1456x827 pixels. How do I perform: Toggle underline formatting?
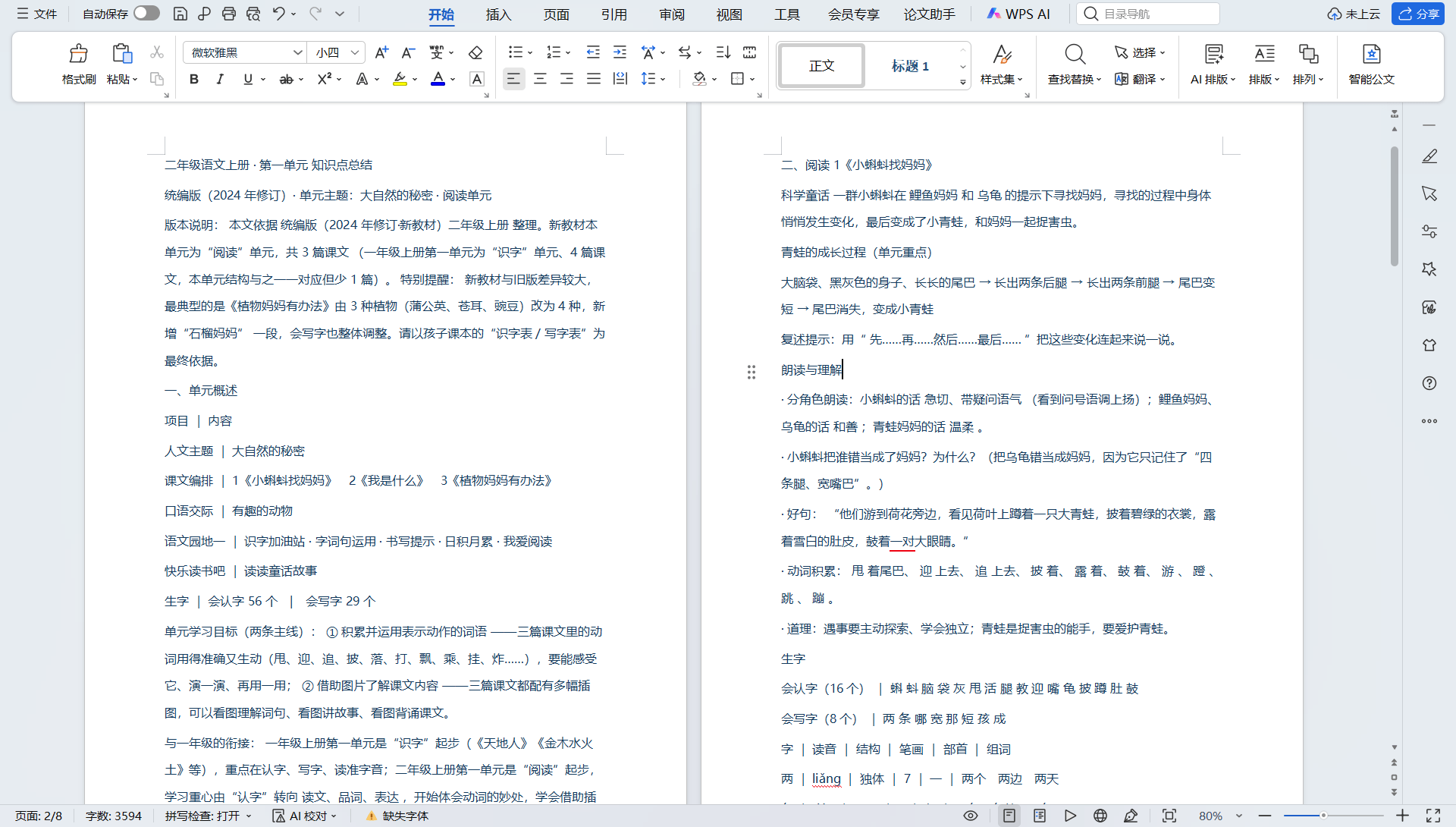(x=248, y=79)
